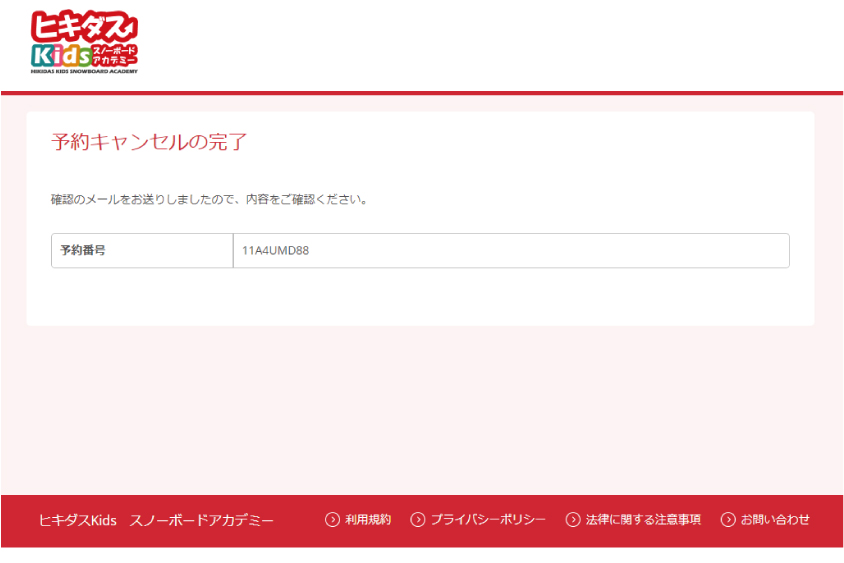Select the reservation number 11A4UMD88

tap(276, 250)
